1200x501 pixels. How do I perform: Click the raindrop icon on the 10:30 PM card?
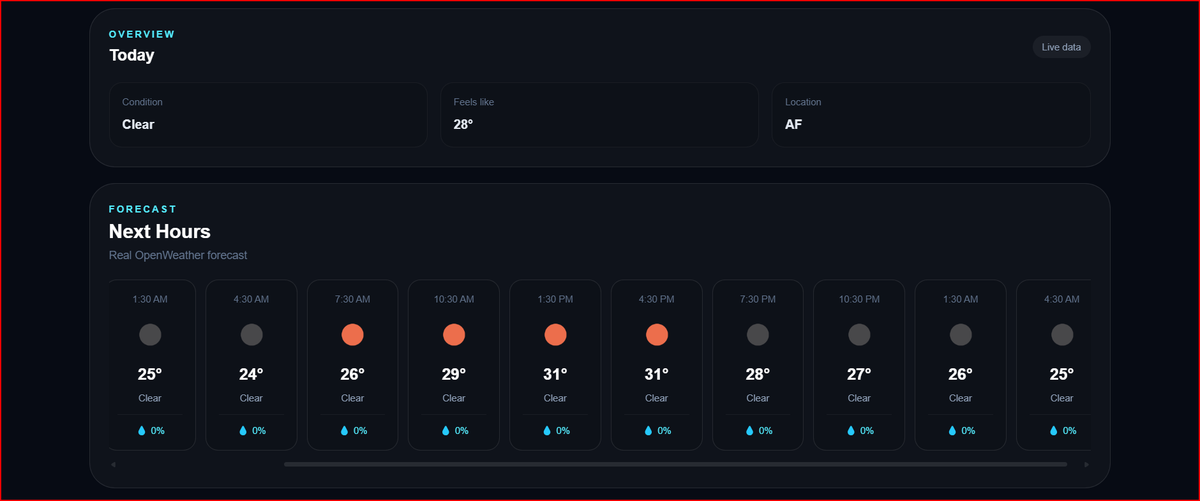[x=851, y=431]
